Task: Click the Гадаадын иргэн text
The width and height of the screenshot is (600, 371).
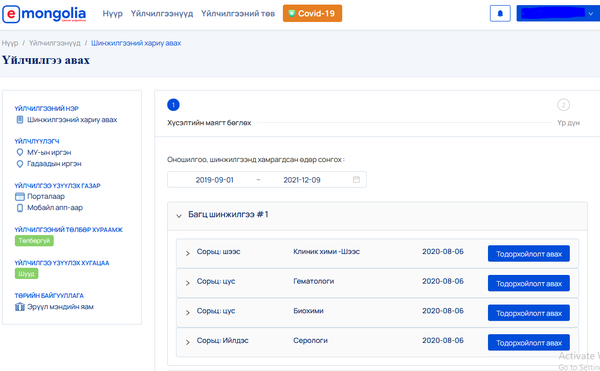Action: [x=54, y=164]
